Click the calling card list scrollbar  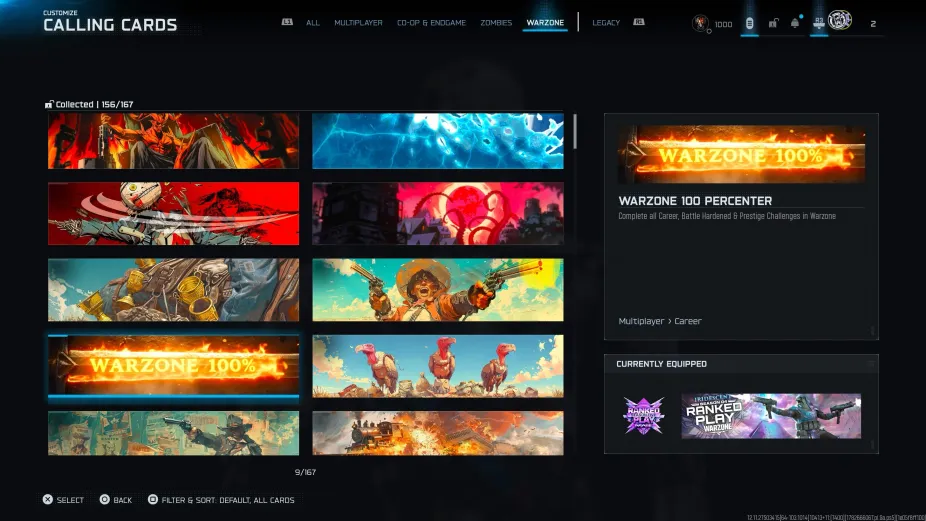(575, 131)
